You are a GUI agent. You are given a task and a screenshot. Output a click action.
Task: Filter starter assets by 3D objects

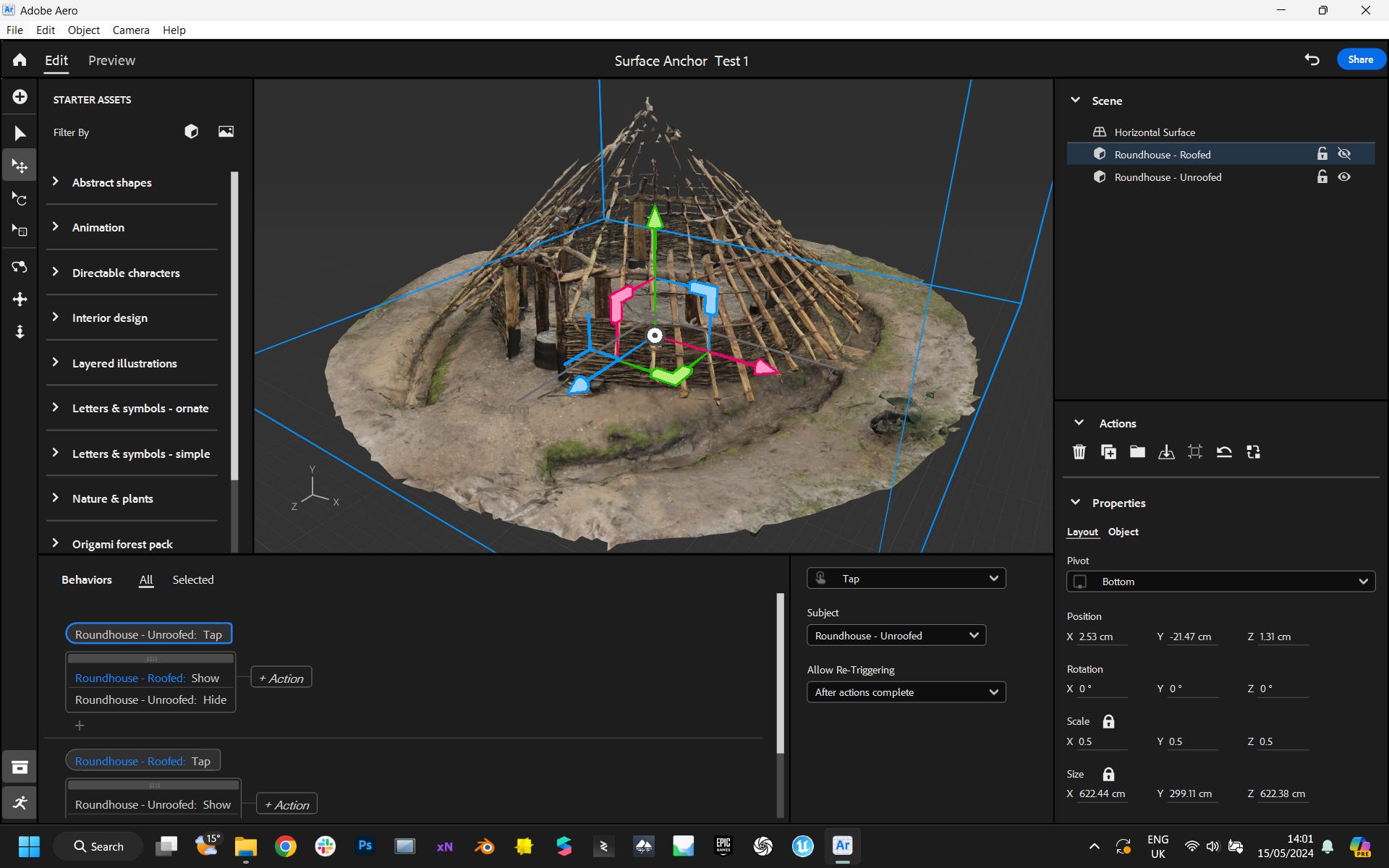191,132
